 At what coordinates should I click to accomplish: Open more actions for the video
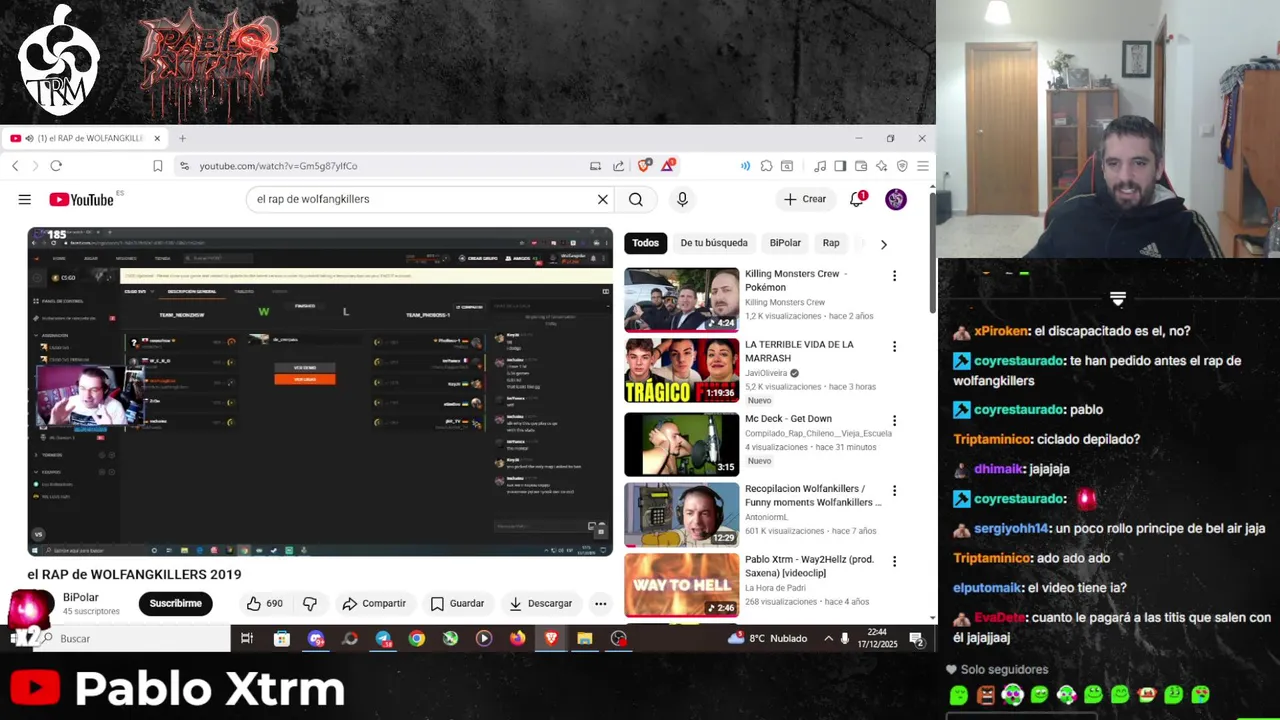coord(600,603)
